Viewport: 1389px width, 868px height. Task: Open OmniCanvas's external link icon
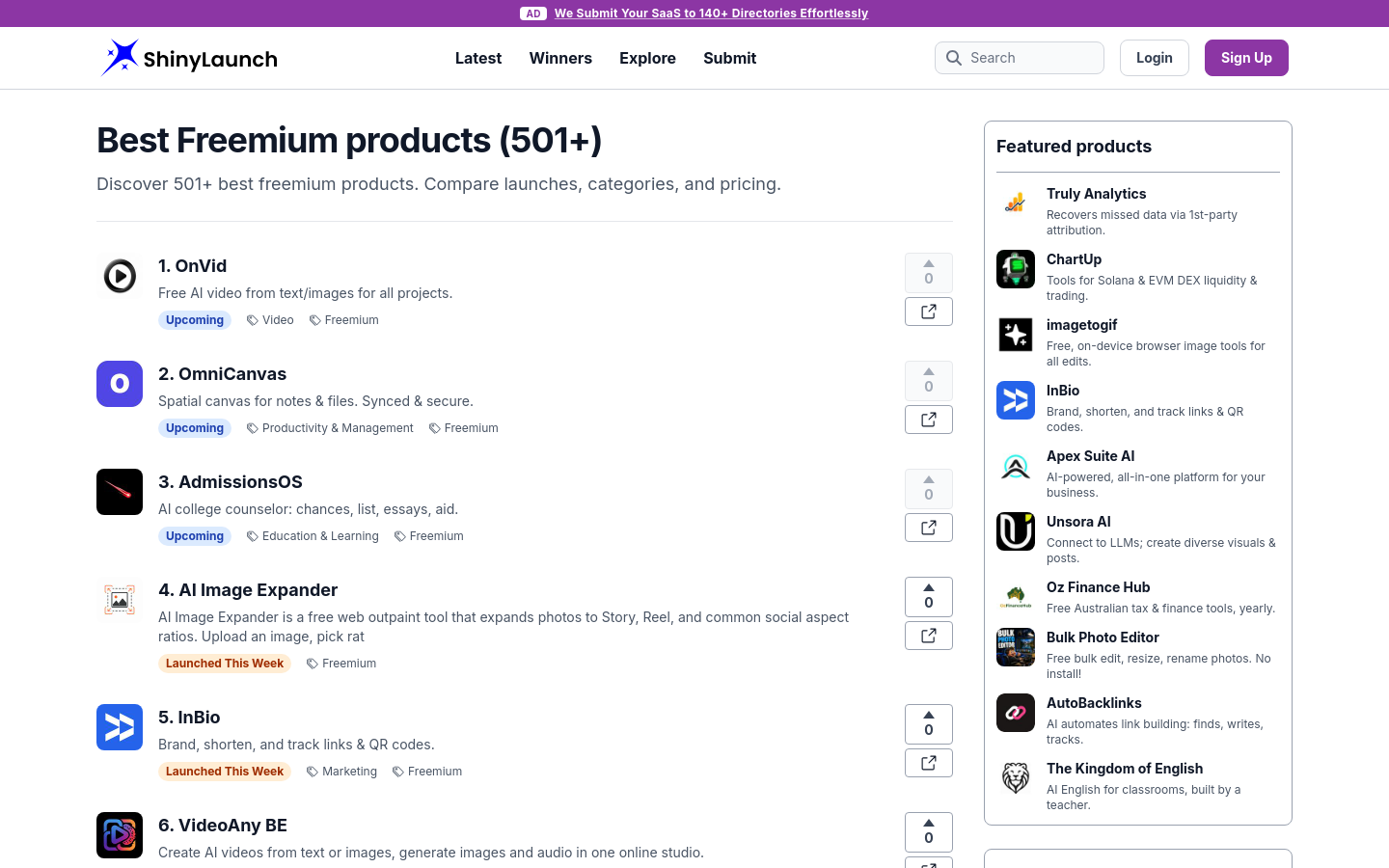click(x=929, y=420)
